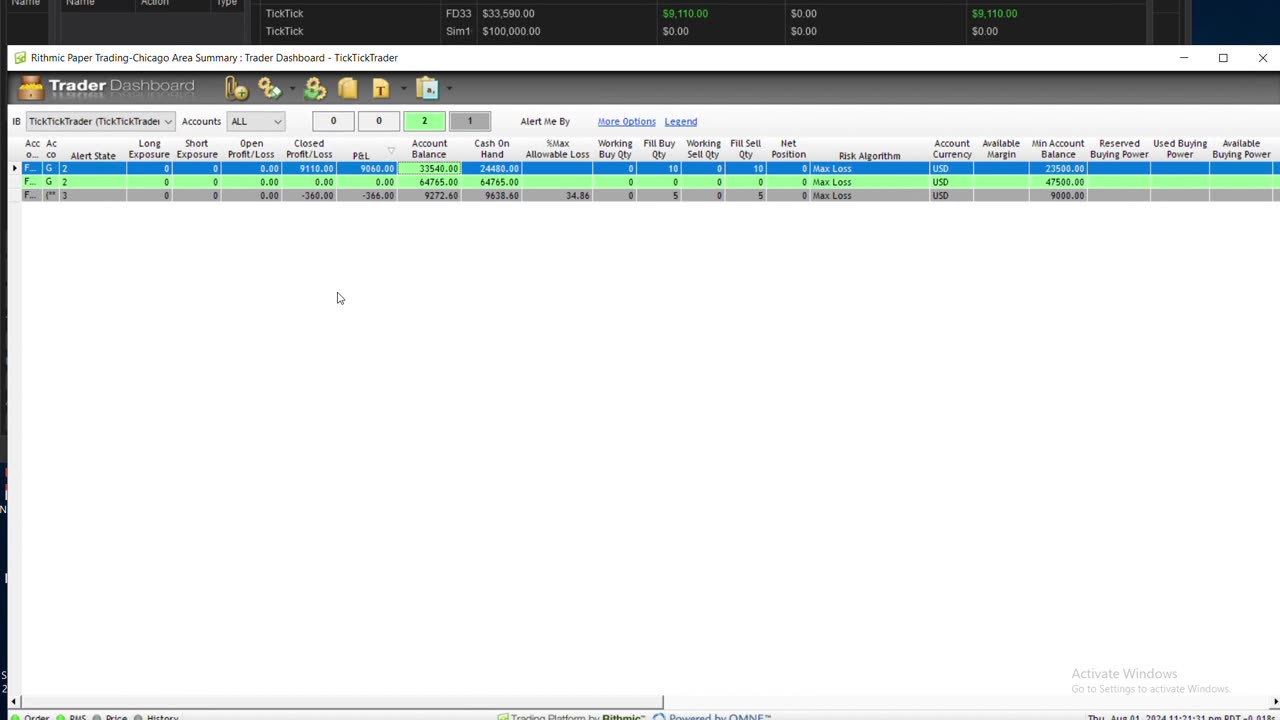Click the Available Margin column header
The image size is (1280, 720).
point(1001,149)
